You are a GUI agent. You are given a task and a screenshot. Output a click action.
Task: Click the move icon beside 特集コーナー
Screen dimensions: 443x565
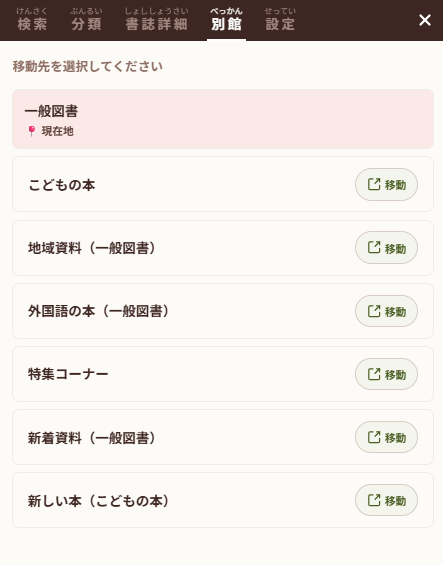pyautogui.click(x=374, y=374)
